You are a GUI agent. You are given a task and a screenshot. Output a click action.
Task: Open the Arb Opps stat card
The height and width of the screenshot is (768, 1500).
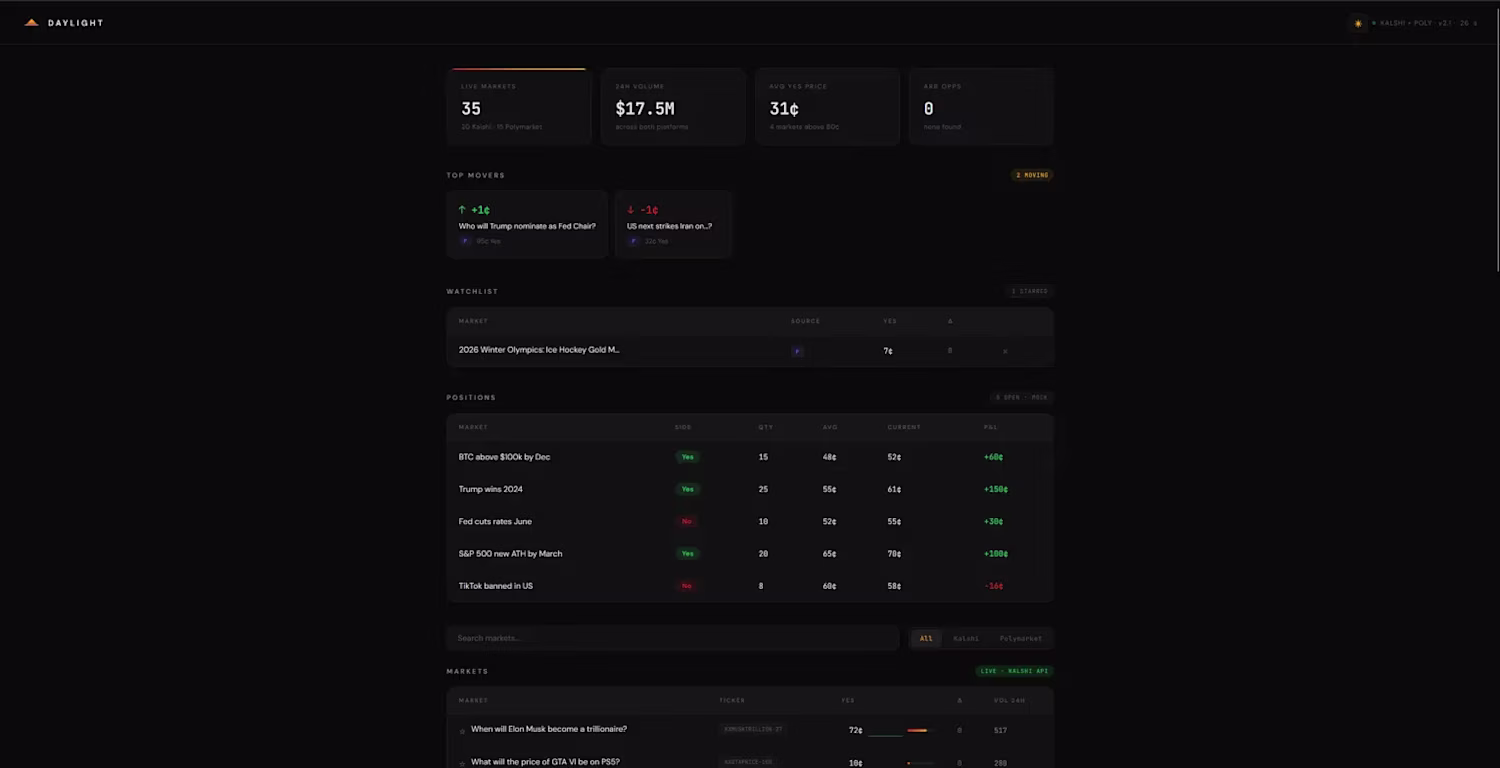(x=981, y=107)
